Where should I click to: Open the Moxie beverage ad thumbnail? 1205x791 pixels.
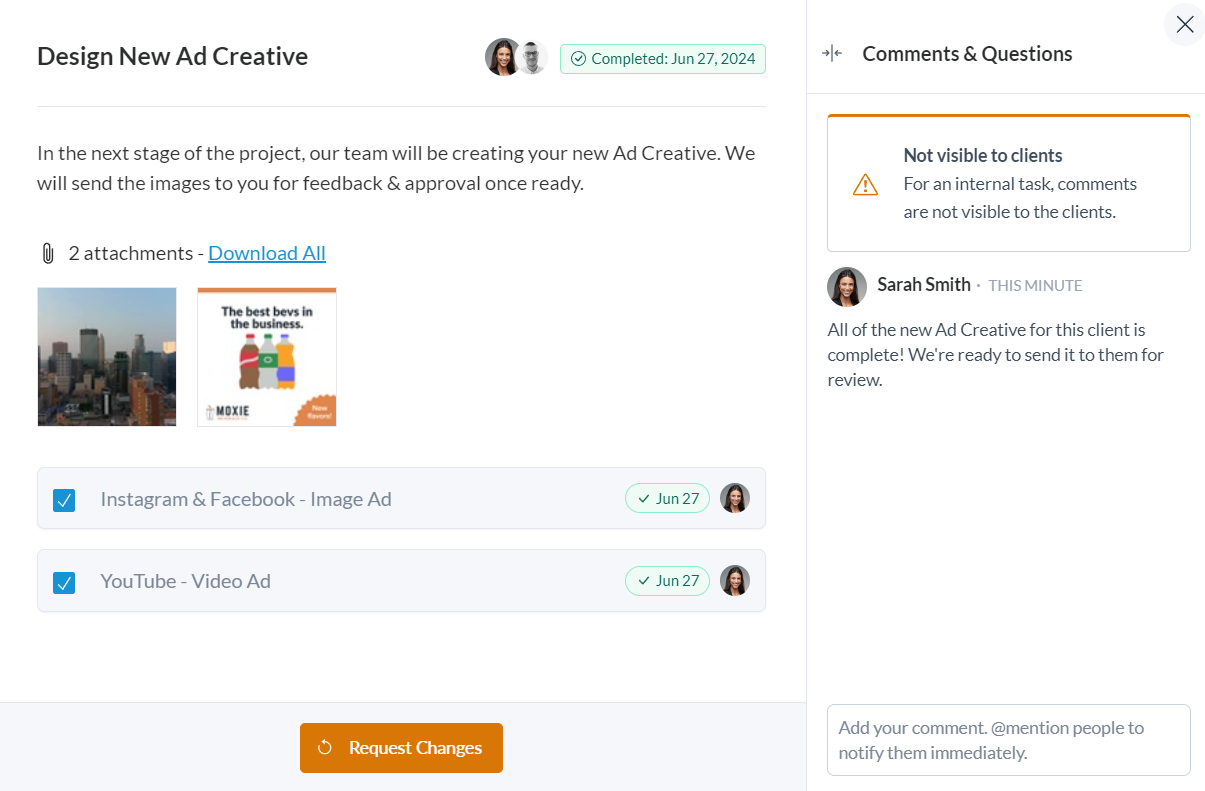pos(267,357)
